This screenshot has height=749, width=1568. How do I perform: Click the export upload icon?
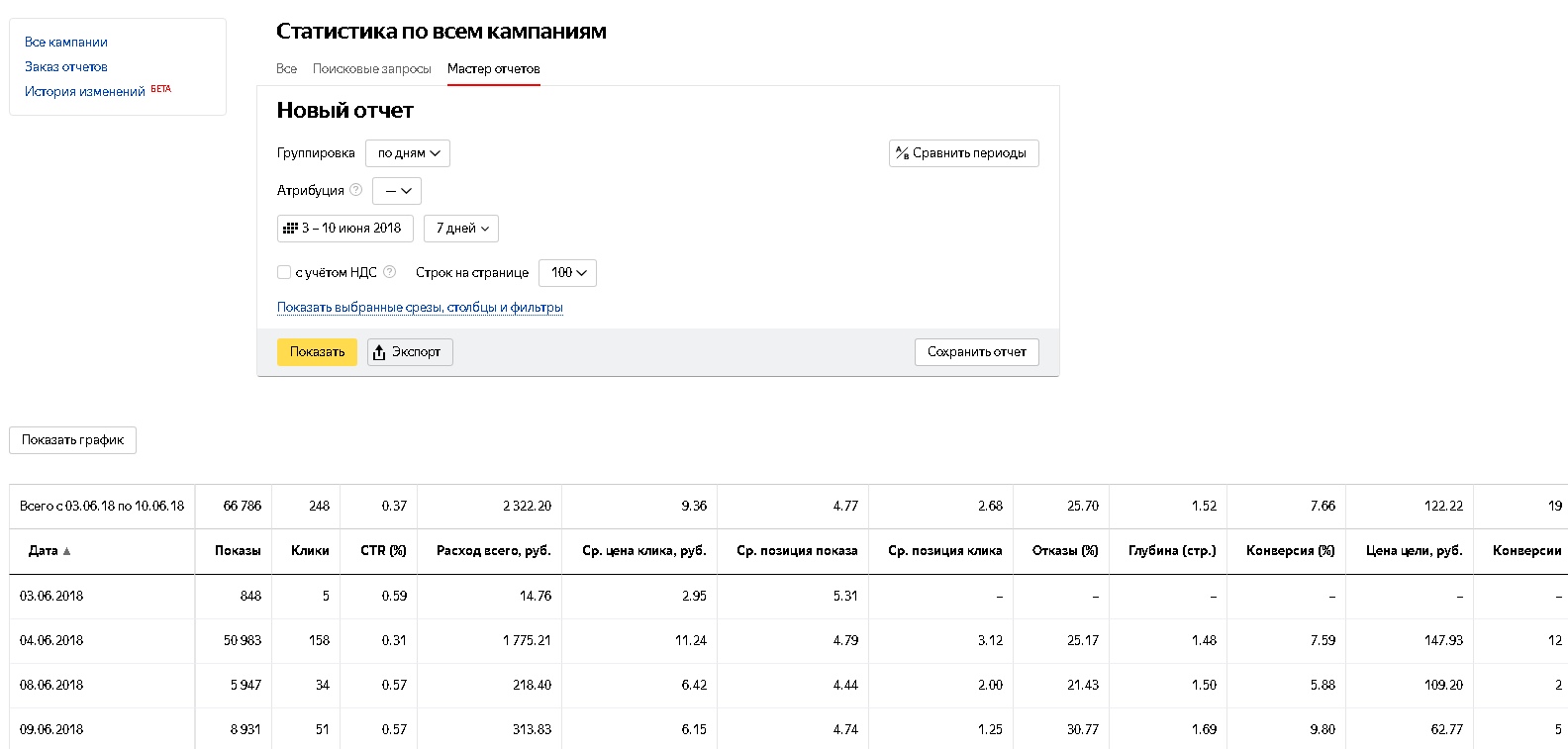pos(379,352)
